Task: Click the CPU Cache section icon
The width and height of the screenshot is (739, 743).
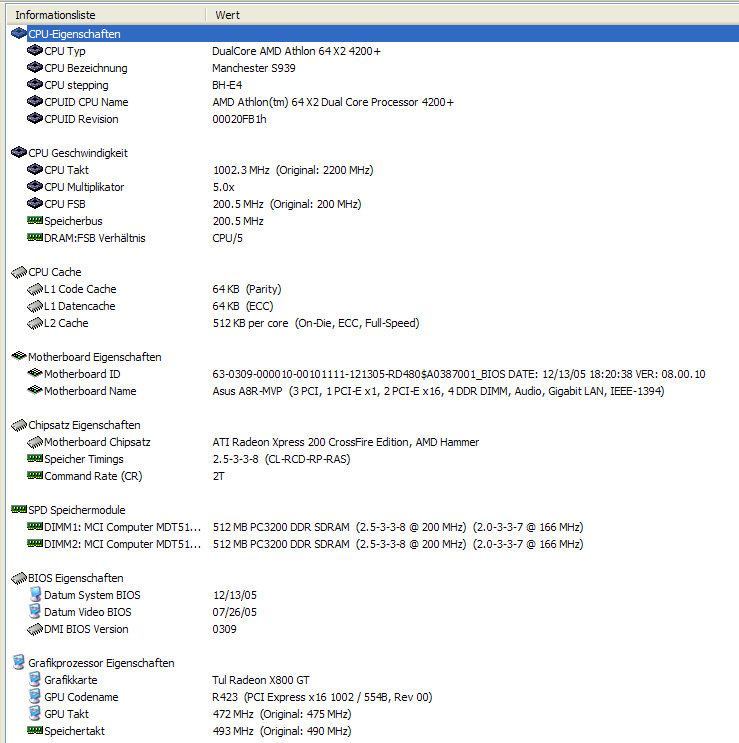Action: tap(19, 272)
